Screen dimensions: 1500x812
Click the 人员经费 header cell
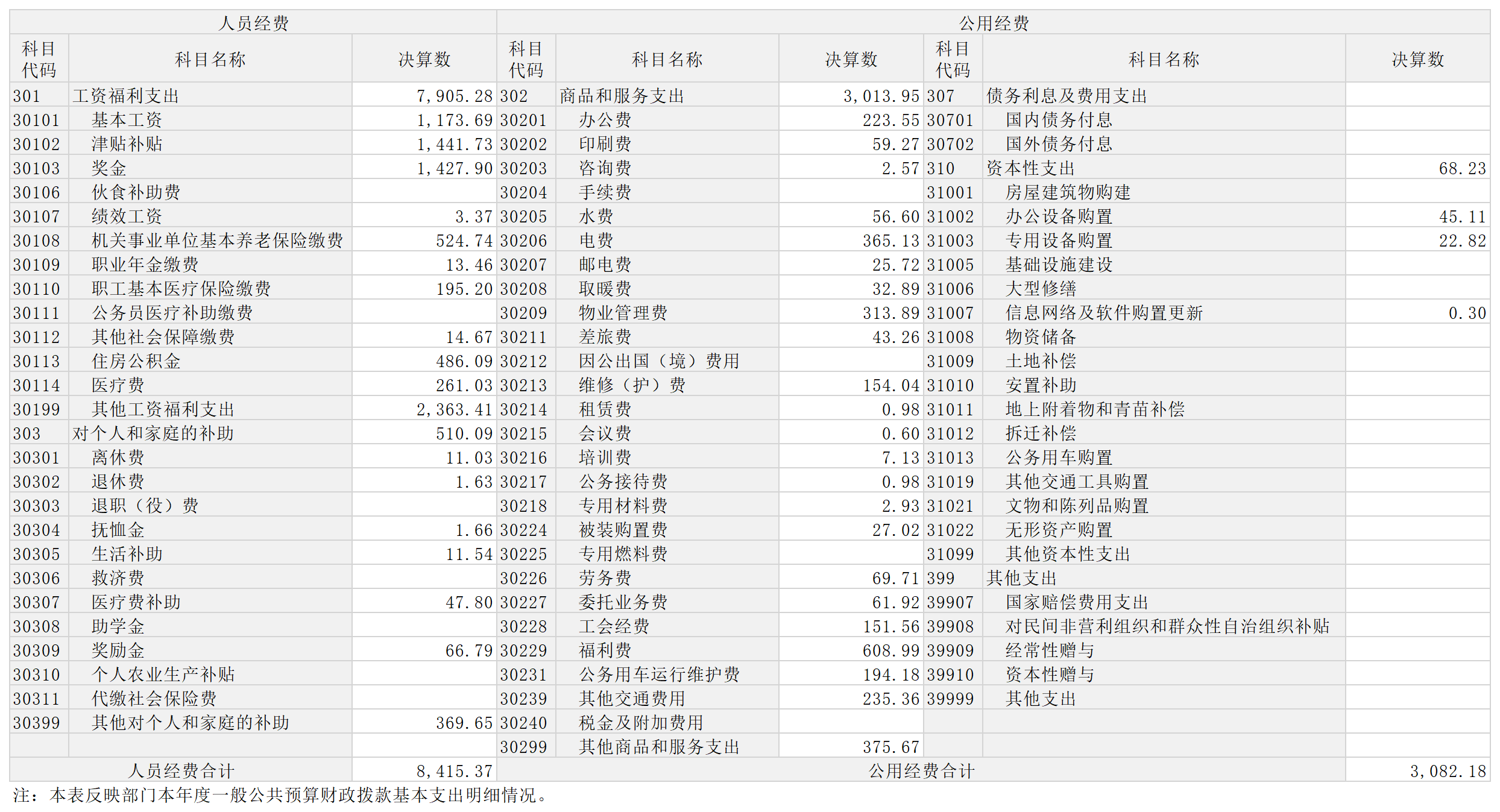pyautogui.click(x=253, y=23)
